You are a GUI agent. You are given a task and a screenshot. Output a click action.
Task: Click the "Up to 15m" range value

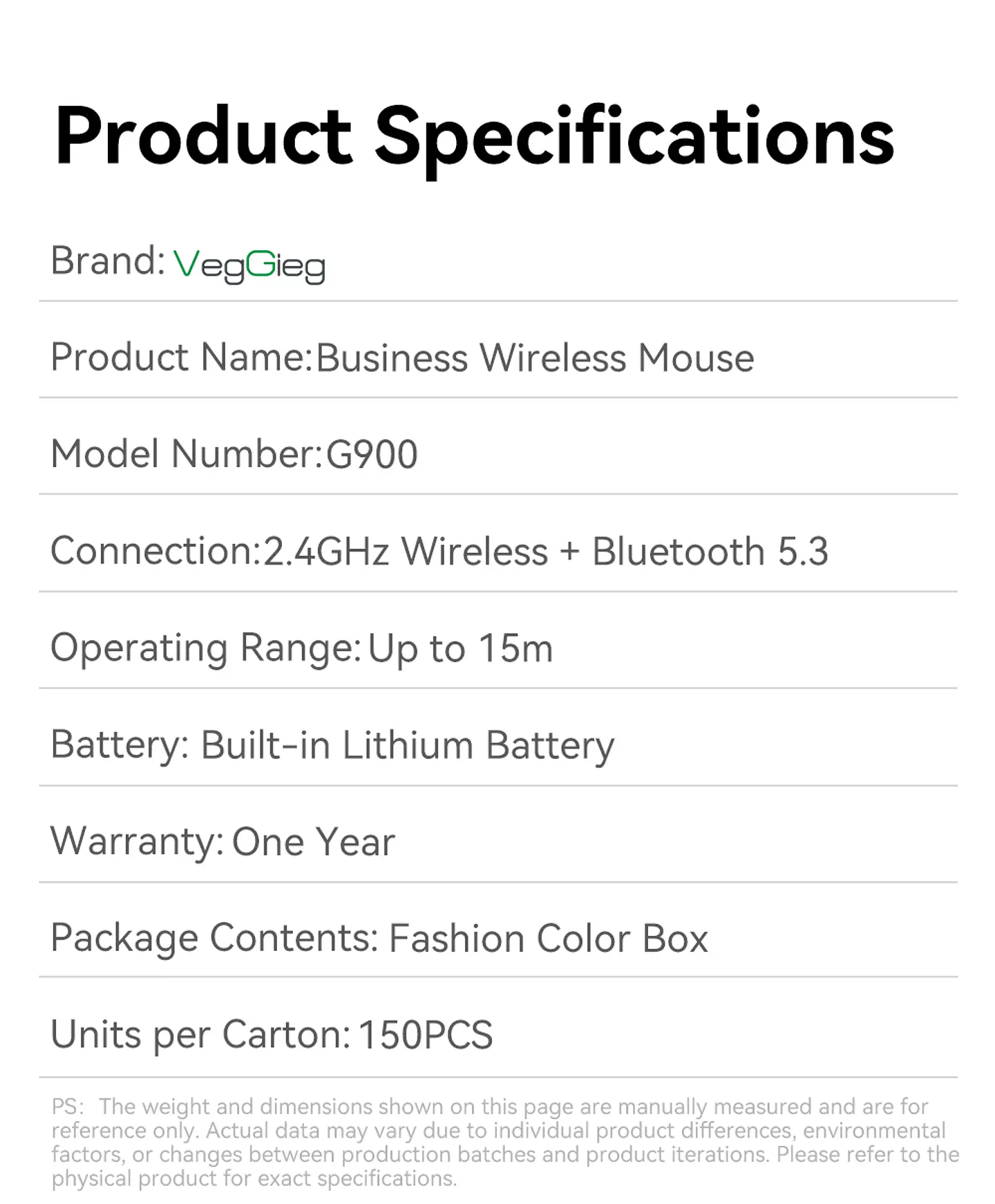click(x=460, y=648)
